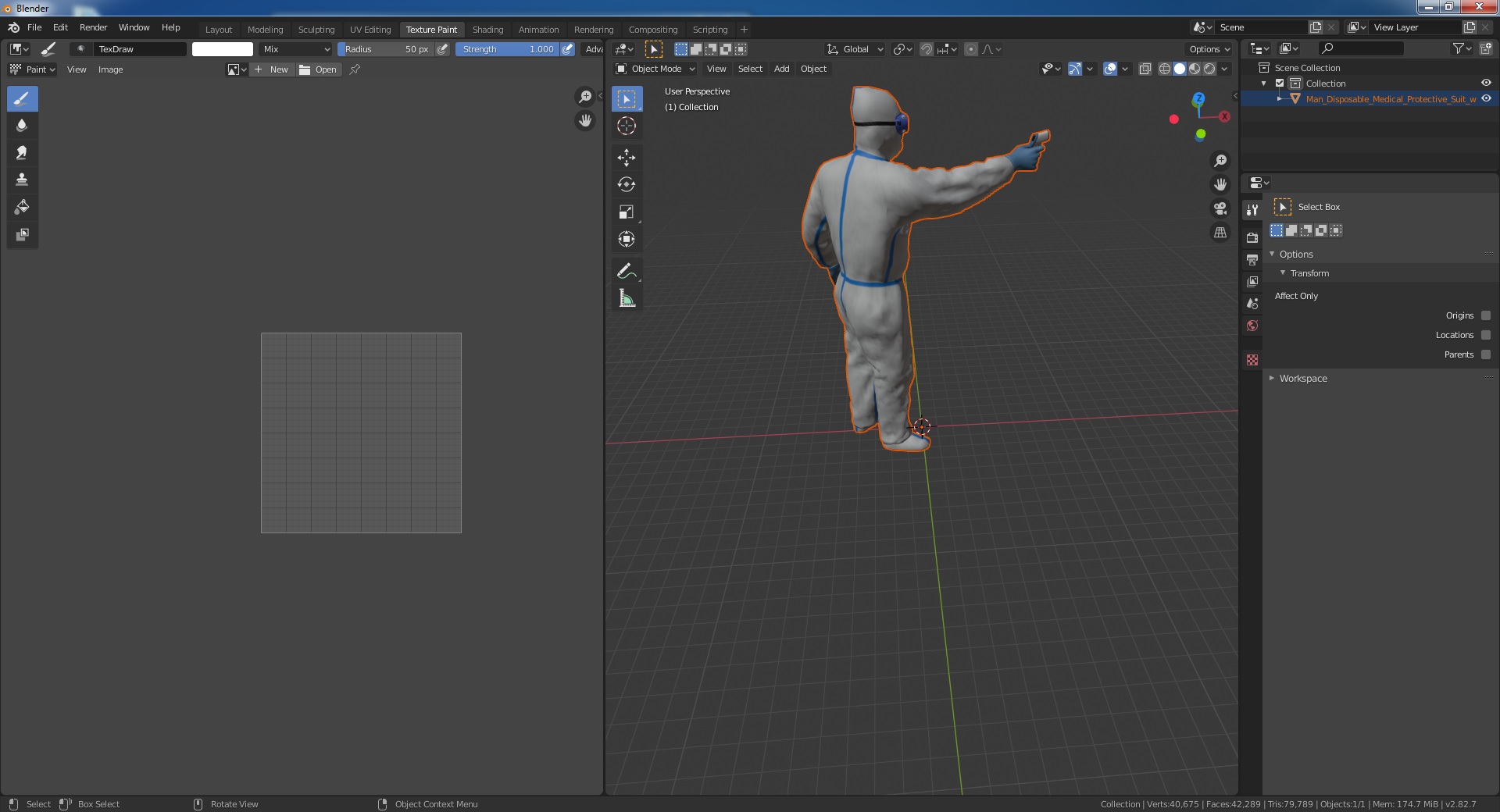Open the File menu
This screenshot has height=812, width=1500.
click(34, 27)
